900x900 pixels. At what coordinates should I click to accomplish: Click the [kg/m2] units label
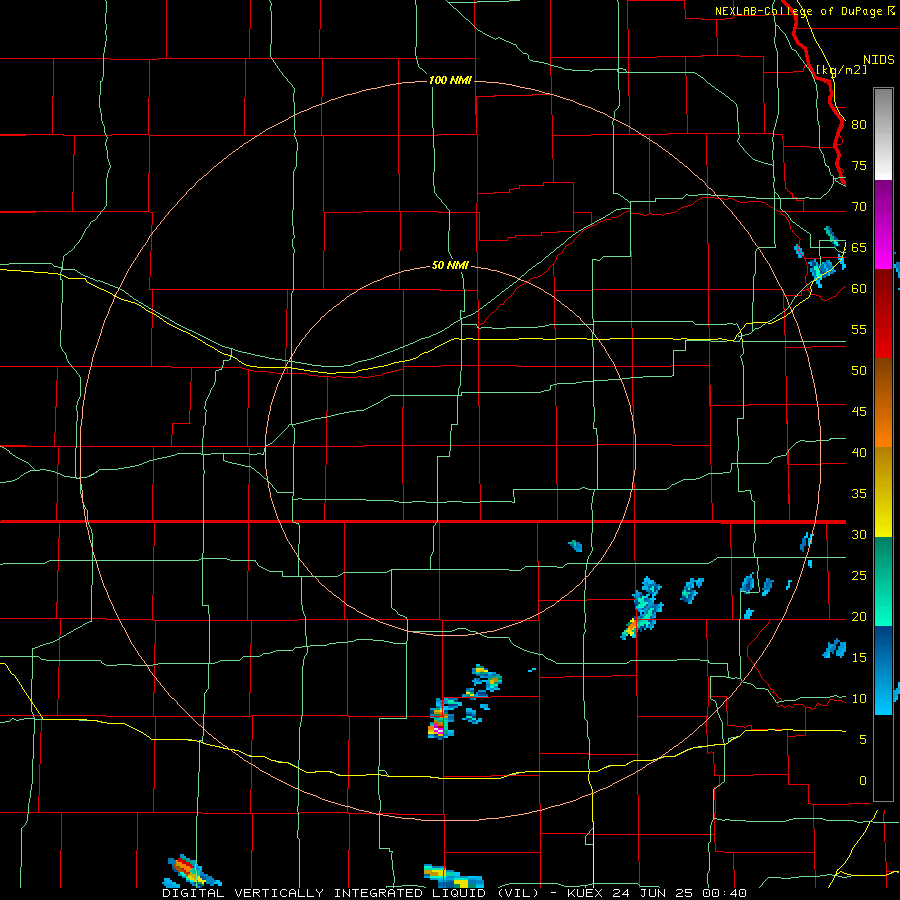pyautogui.click(x=841, y=70)
